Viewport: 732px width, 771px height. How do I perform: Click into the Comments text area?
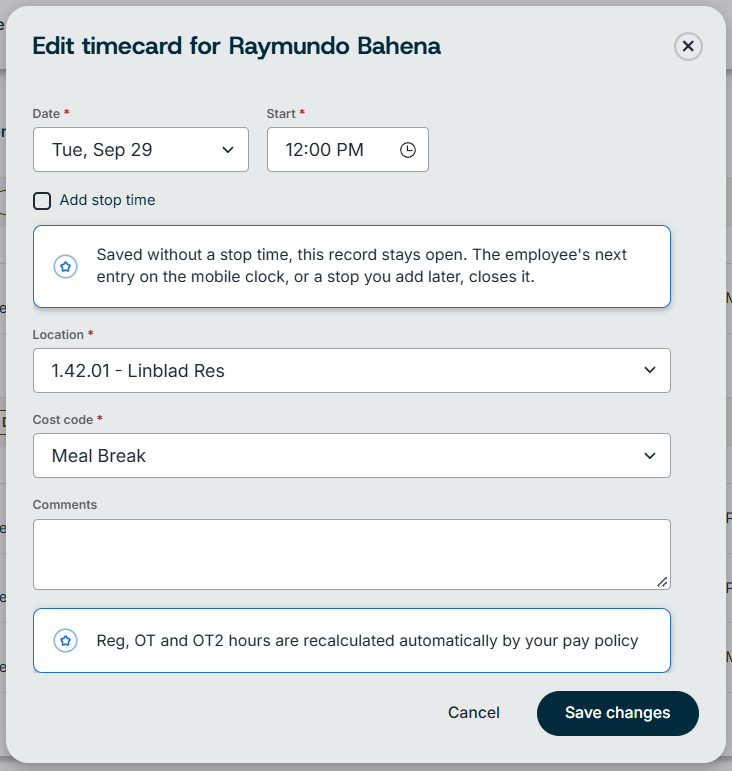[x=351, y=554]
